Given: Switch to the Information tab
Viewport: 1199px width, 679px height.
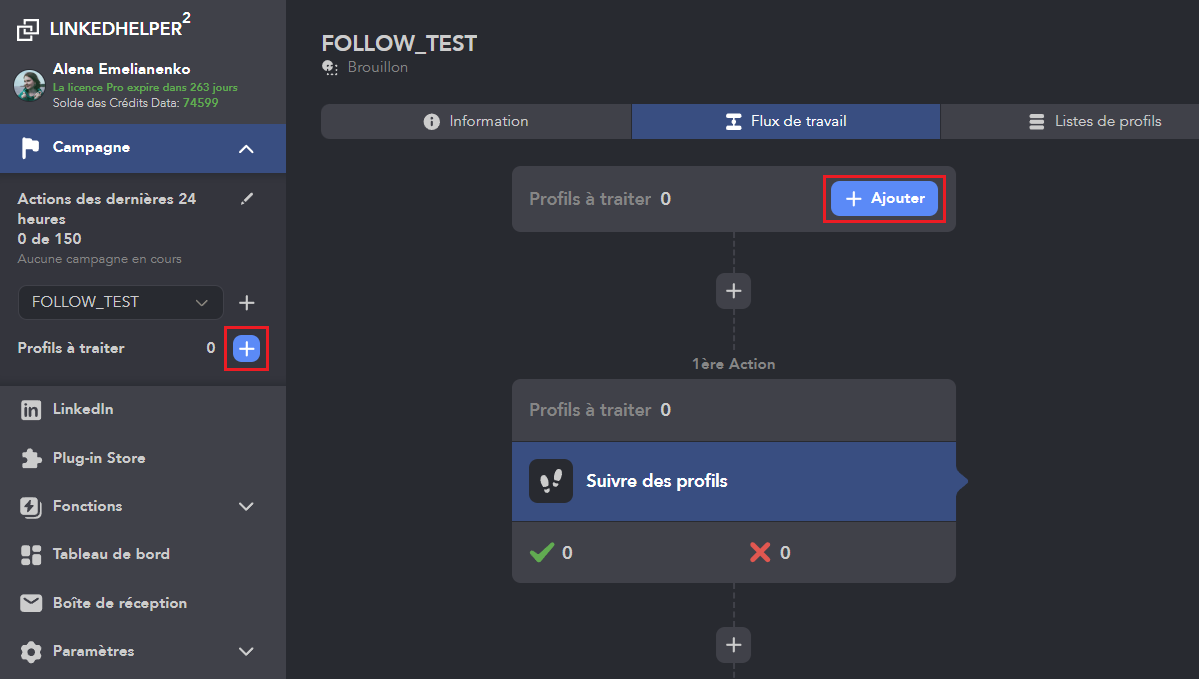Looking at the screenshot, I should pos(476,122).
